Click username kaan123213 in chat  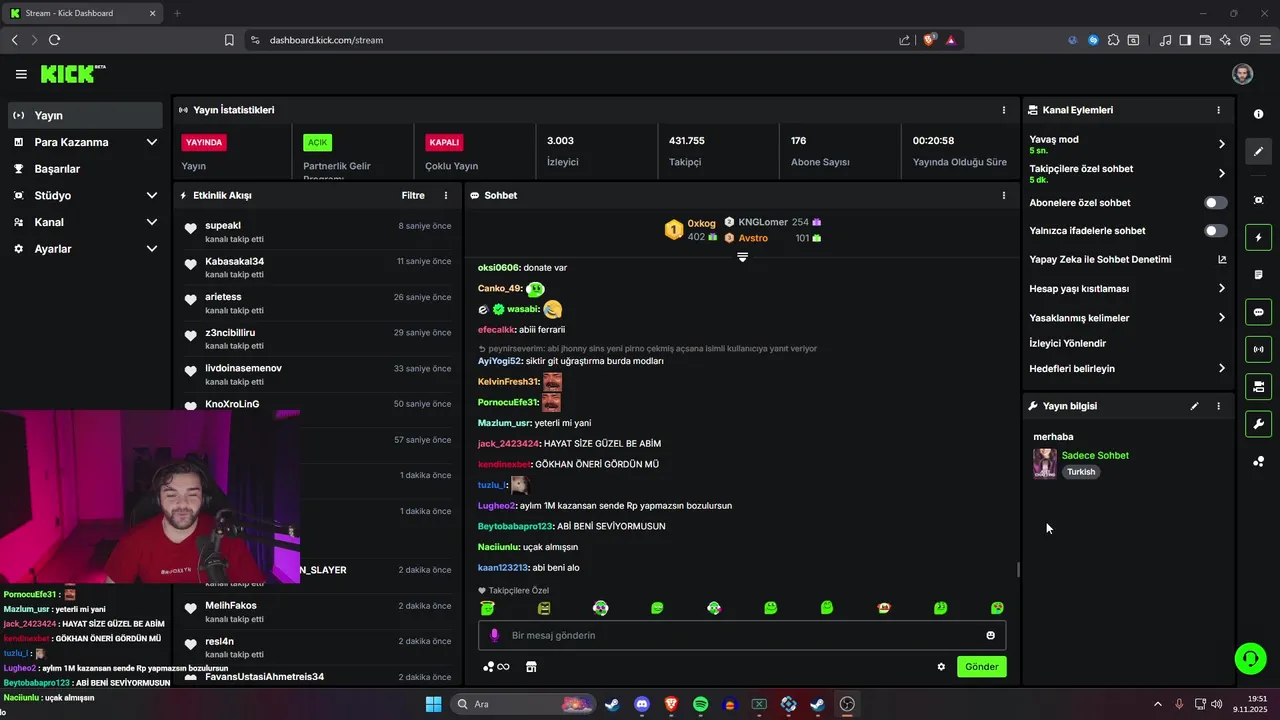tap(503, 568)
